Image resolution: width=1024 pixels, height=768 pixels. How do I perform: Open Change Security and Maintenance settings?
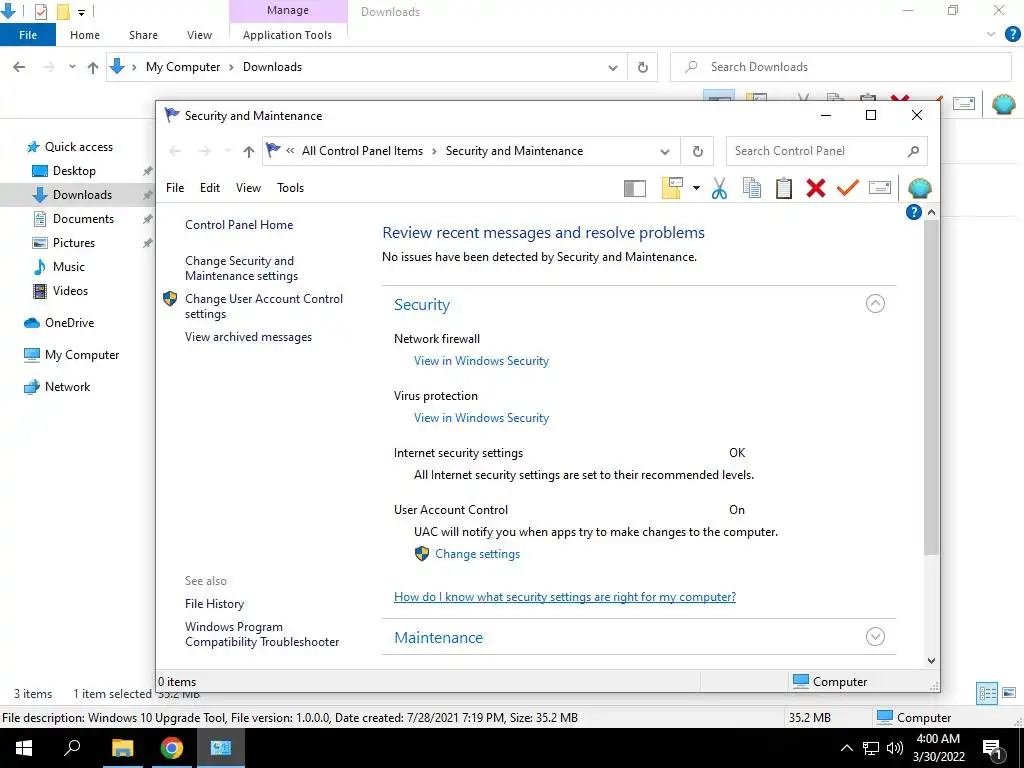(241, 268)
